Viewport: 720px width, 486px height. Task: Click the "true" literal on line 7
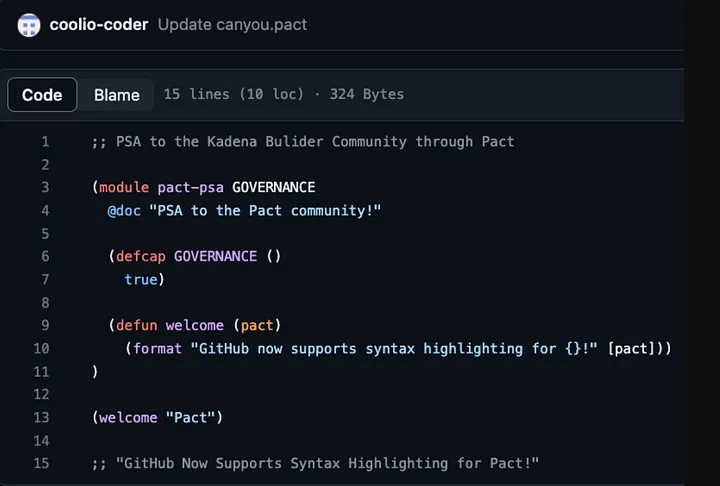pyautogui.click(x=141, y=279)
